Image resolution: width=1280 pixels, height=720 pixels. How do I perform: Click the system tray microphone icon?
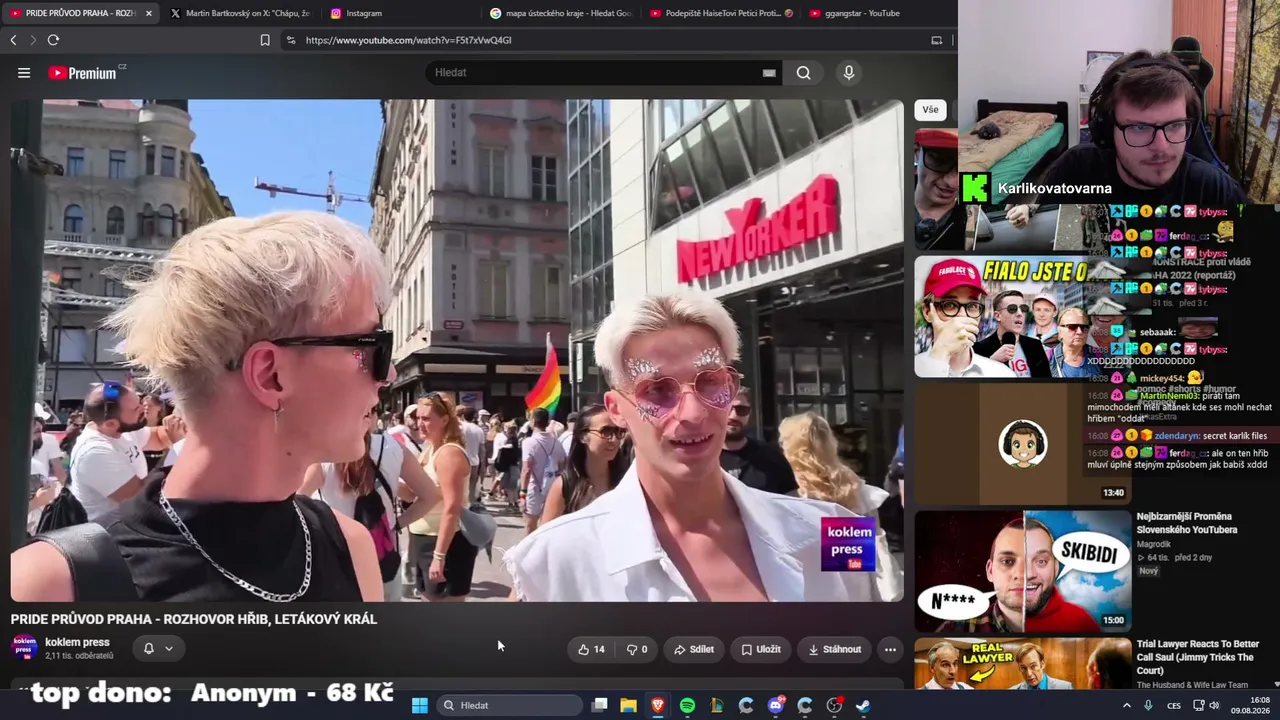point(1148,705)
